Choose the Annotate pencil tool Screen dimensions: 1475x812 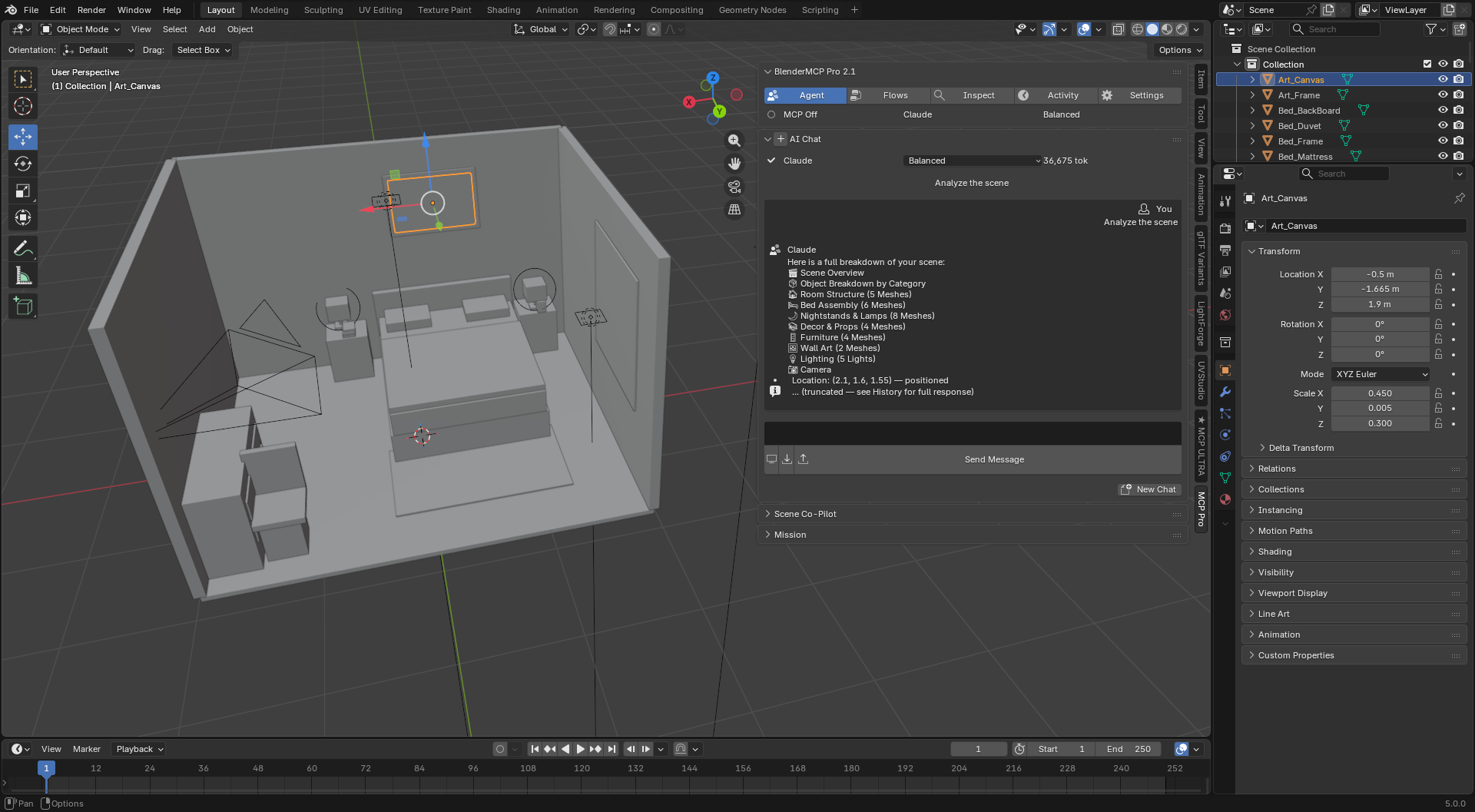click(23, 249)
